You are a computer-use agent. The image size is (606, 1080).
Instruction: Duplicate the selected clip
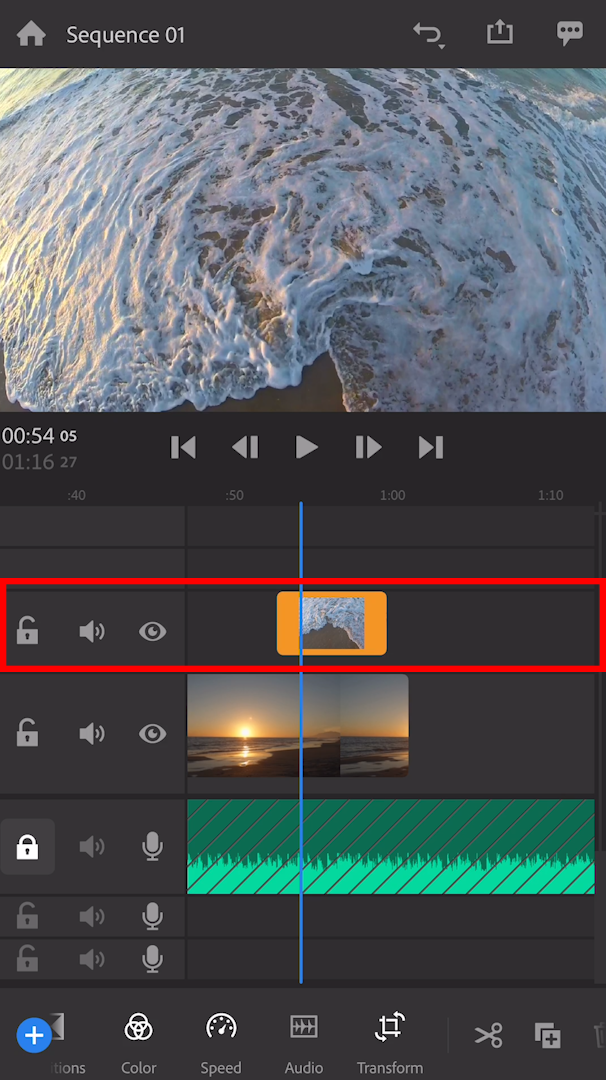[547, 1035]
